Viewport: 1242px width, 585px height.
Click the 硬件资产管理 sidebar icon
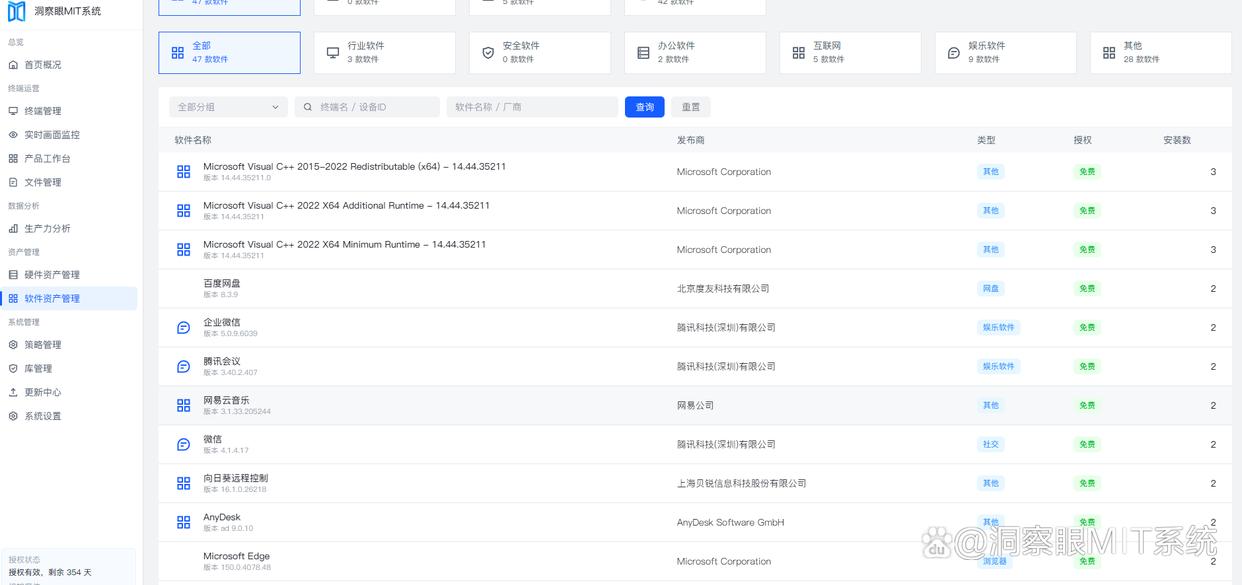13,275
